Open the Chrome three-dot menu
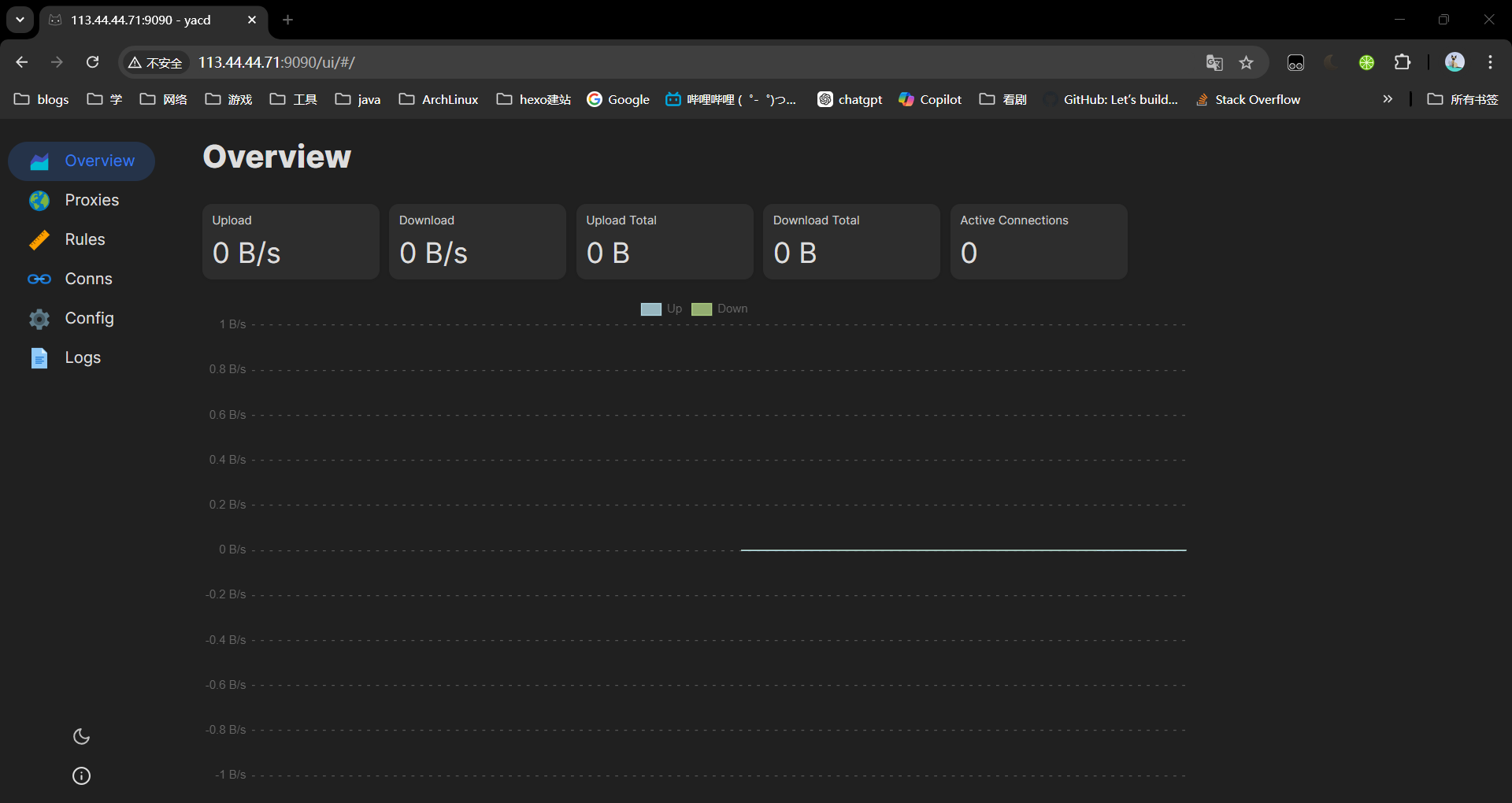 (1490, 62)
